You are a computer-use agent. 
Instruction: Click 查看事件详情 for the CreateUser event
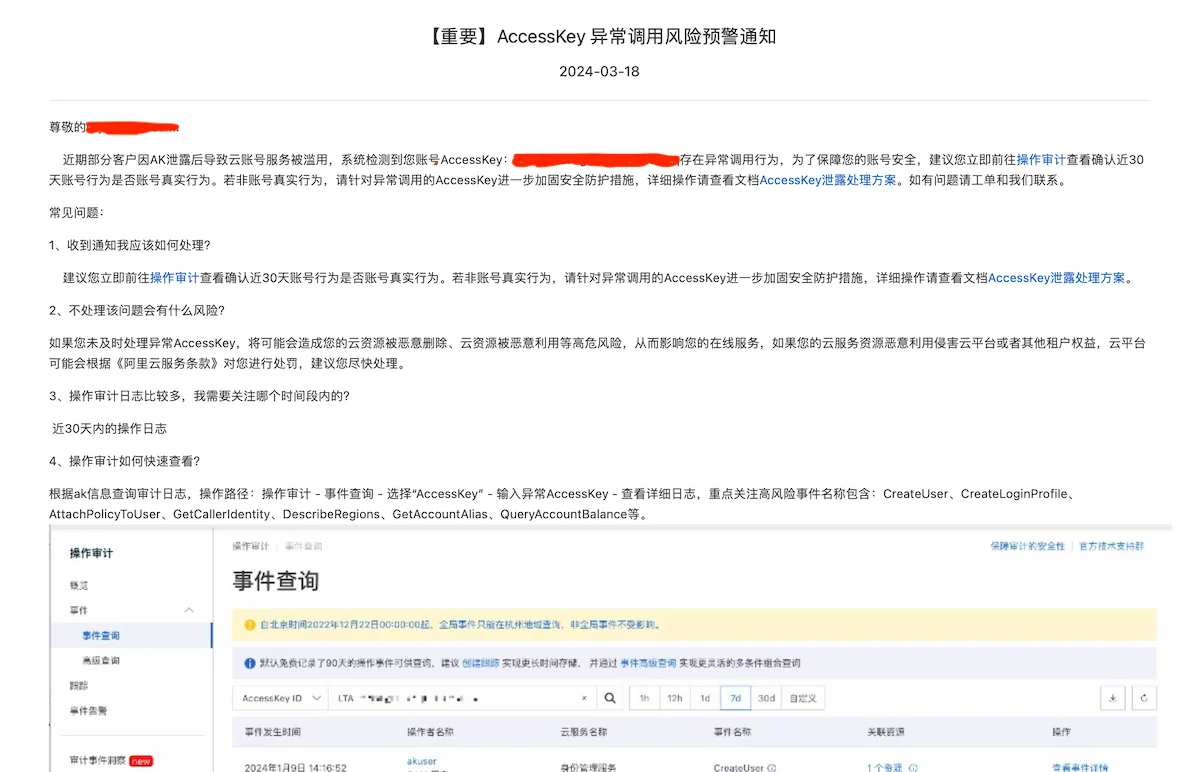click(1080, 768)
